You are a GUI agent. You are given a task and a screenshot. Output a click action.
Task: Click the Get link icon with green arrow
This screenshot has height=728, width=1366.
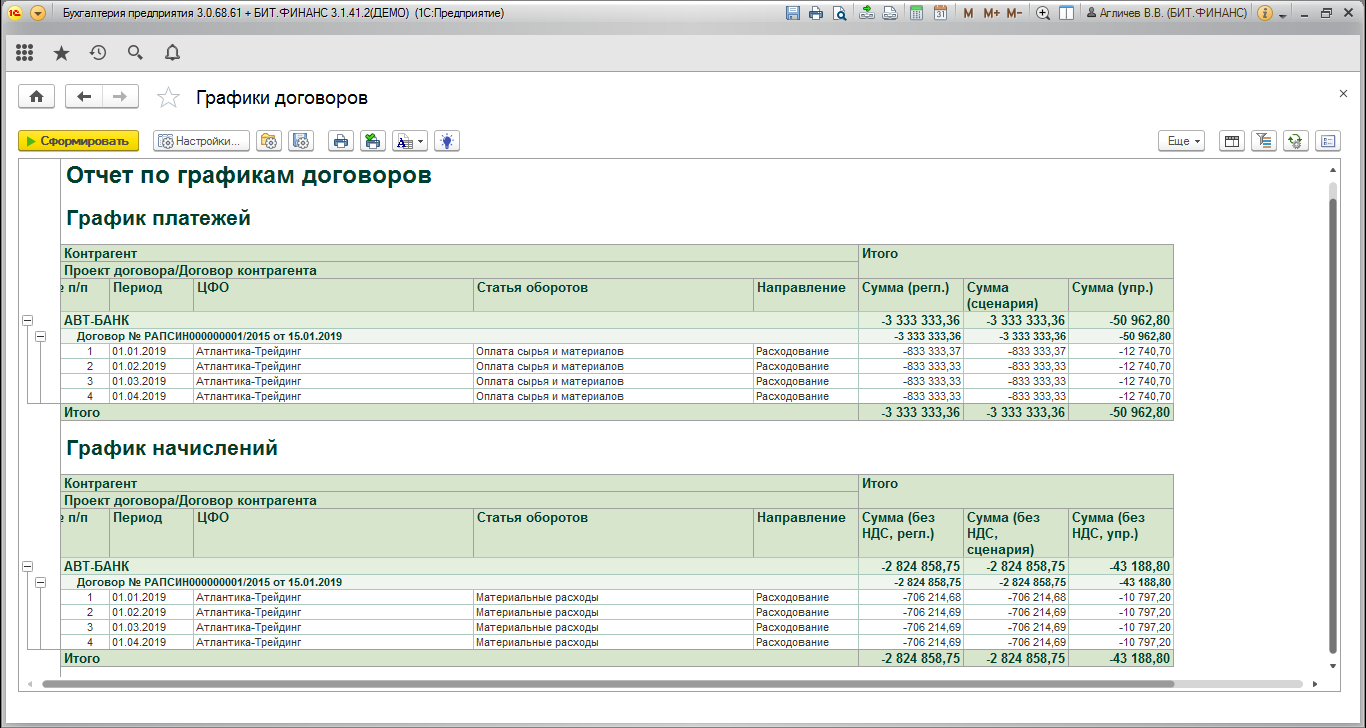[x=866, y=13]
